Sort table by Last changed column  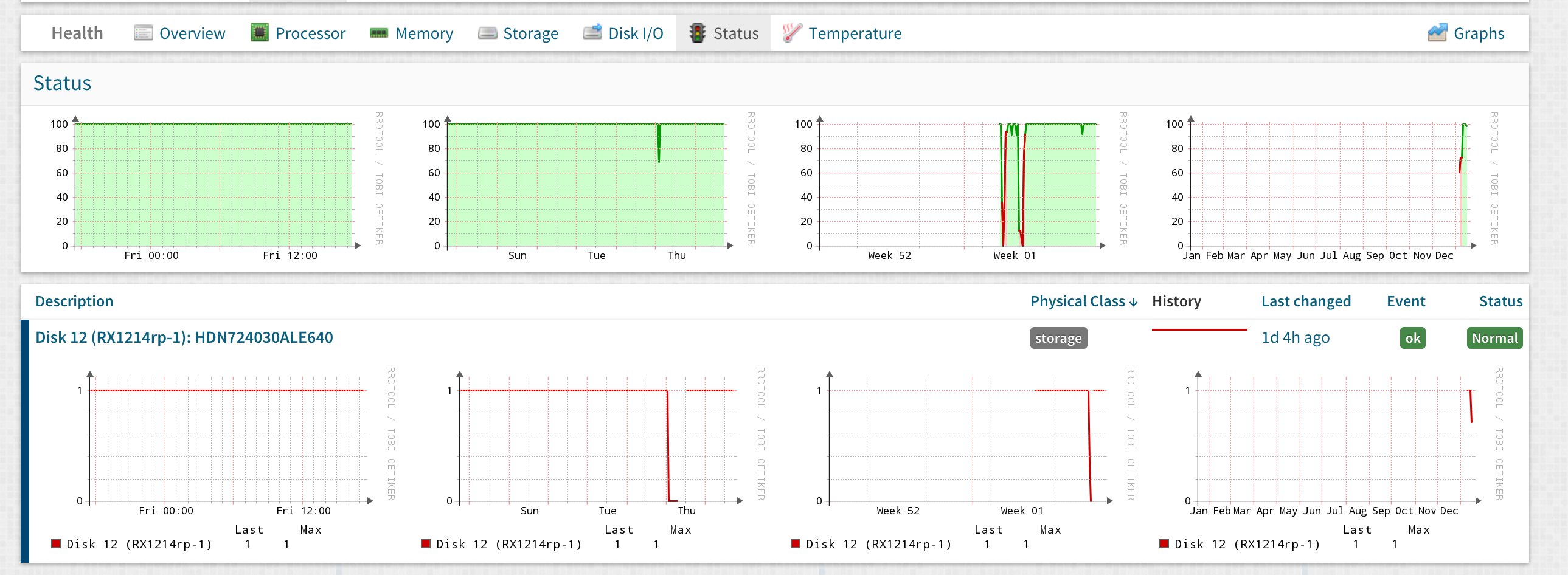[1306, 301]
